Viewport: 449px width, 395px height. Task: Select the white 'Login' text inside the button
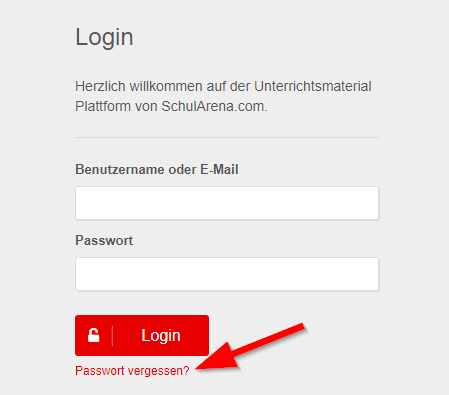pos(161,335)
